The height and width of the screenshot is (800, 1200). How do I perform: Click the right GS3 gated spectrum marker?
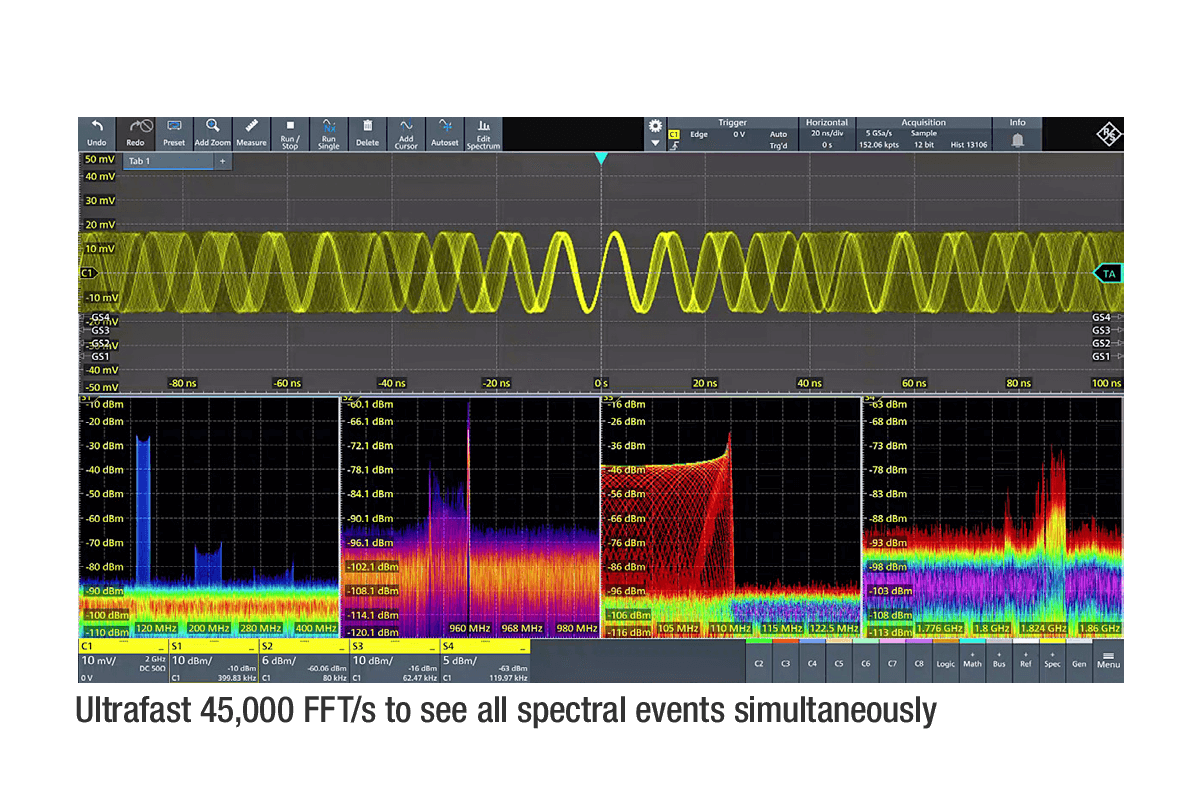click(x=1102, y=330)
